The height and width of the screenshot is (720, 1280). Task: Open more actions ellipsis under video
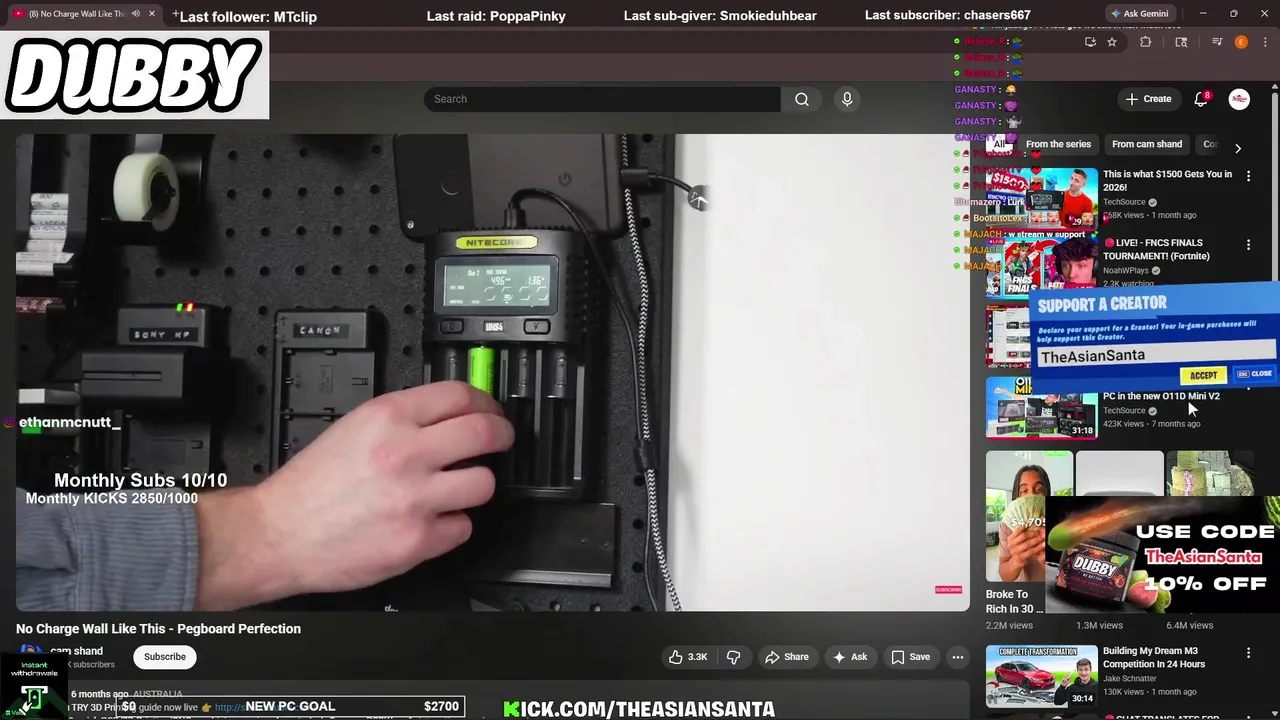[x=958, y=657]
